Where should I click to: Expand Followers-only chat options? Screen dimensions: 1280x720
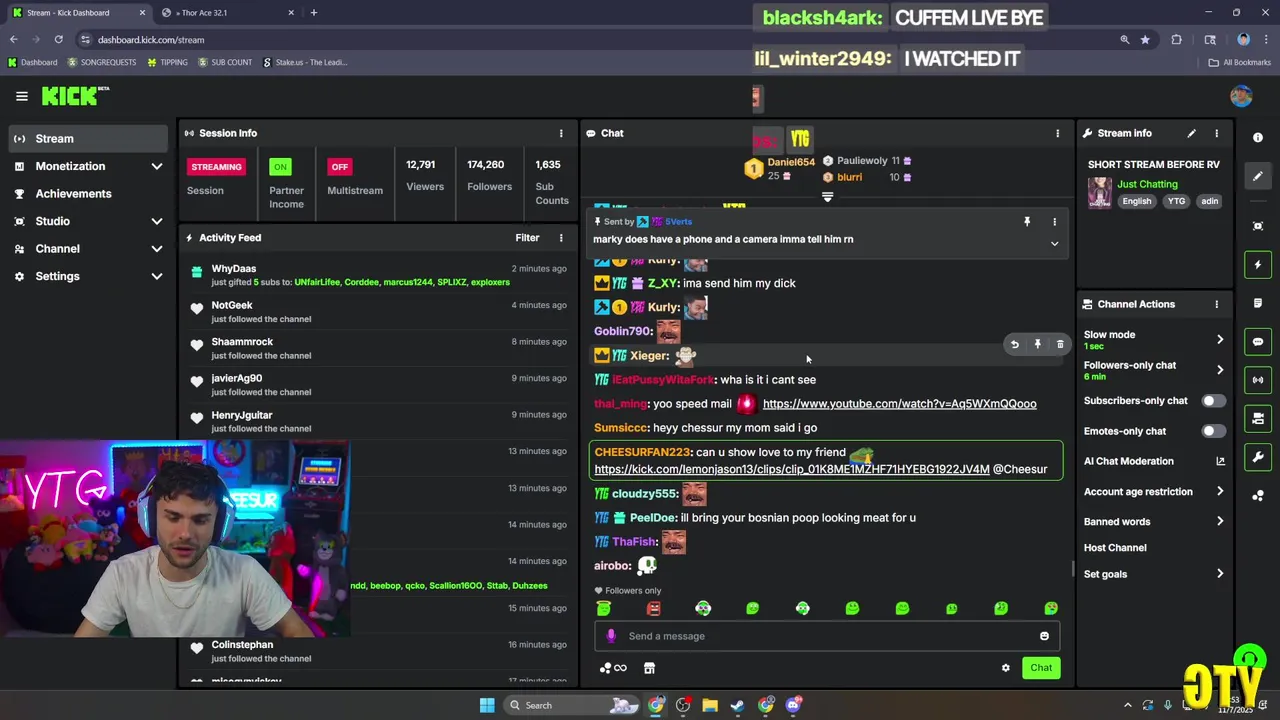pos(1220,370)
